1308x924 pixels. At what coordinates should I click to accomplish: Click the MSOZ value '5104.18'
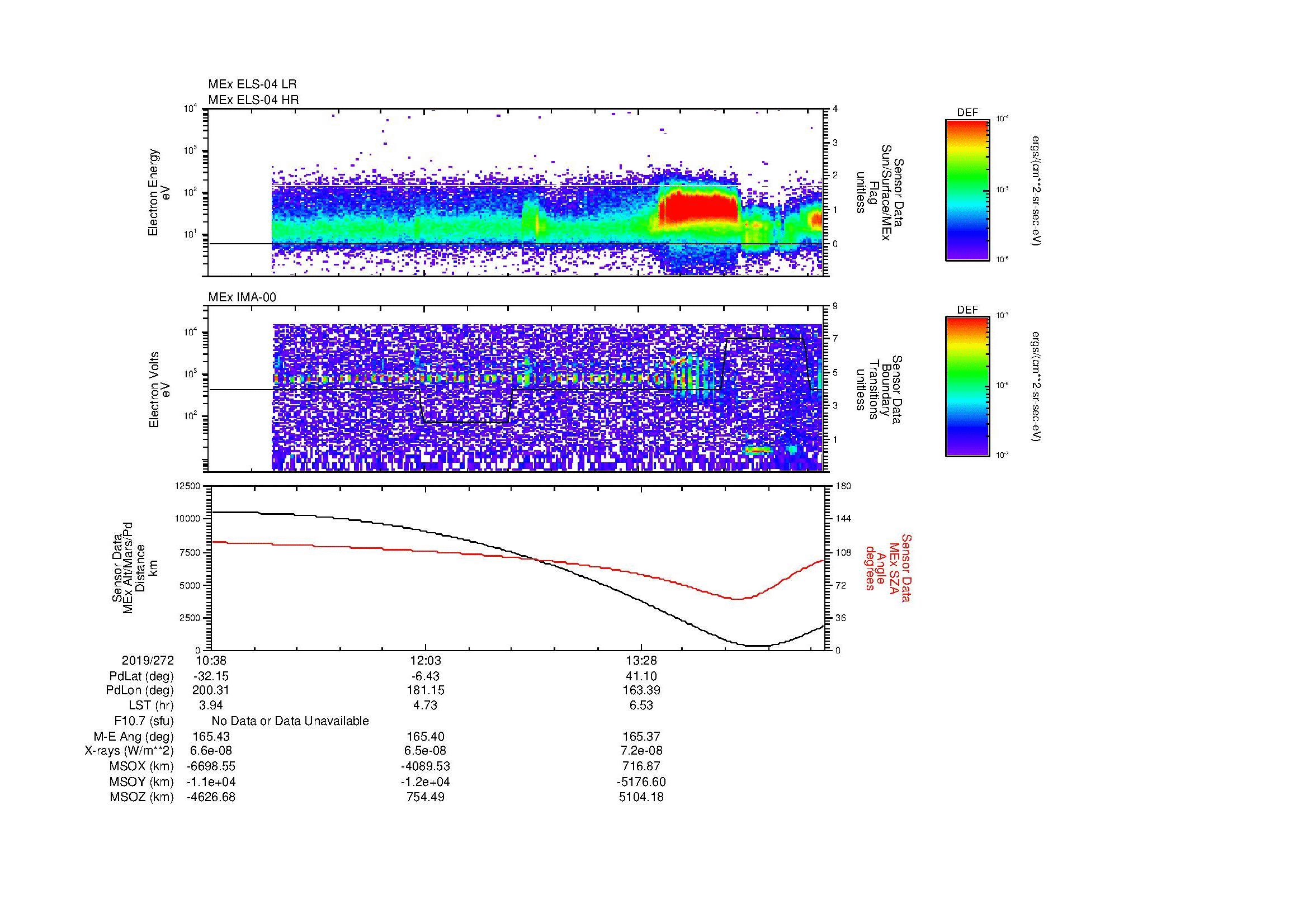click(x=641, y=797)
